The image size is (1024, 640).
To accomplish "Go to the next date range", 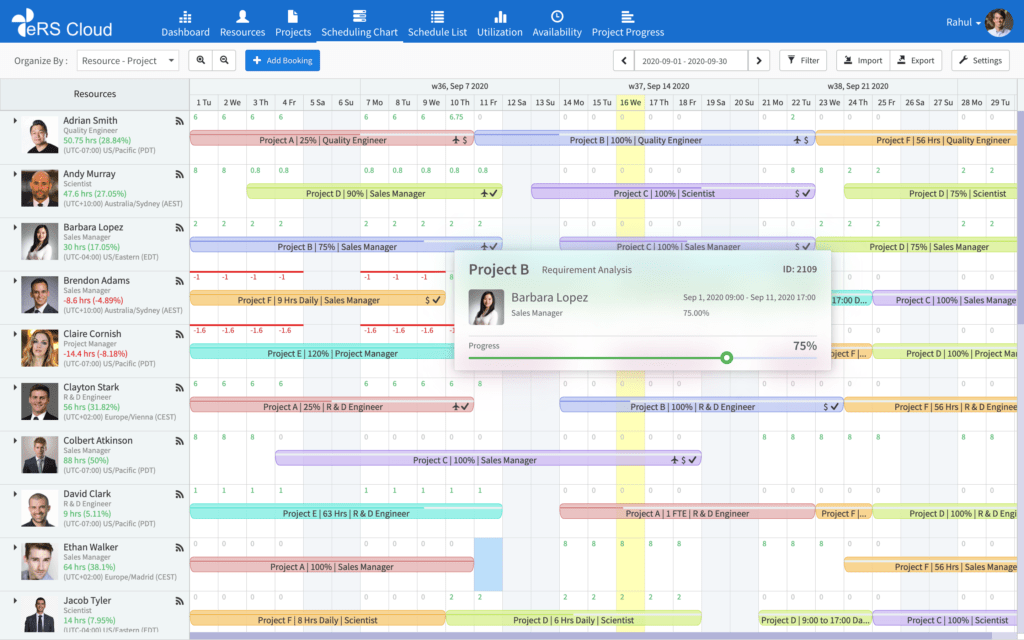I will pos(759,61).
